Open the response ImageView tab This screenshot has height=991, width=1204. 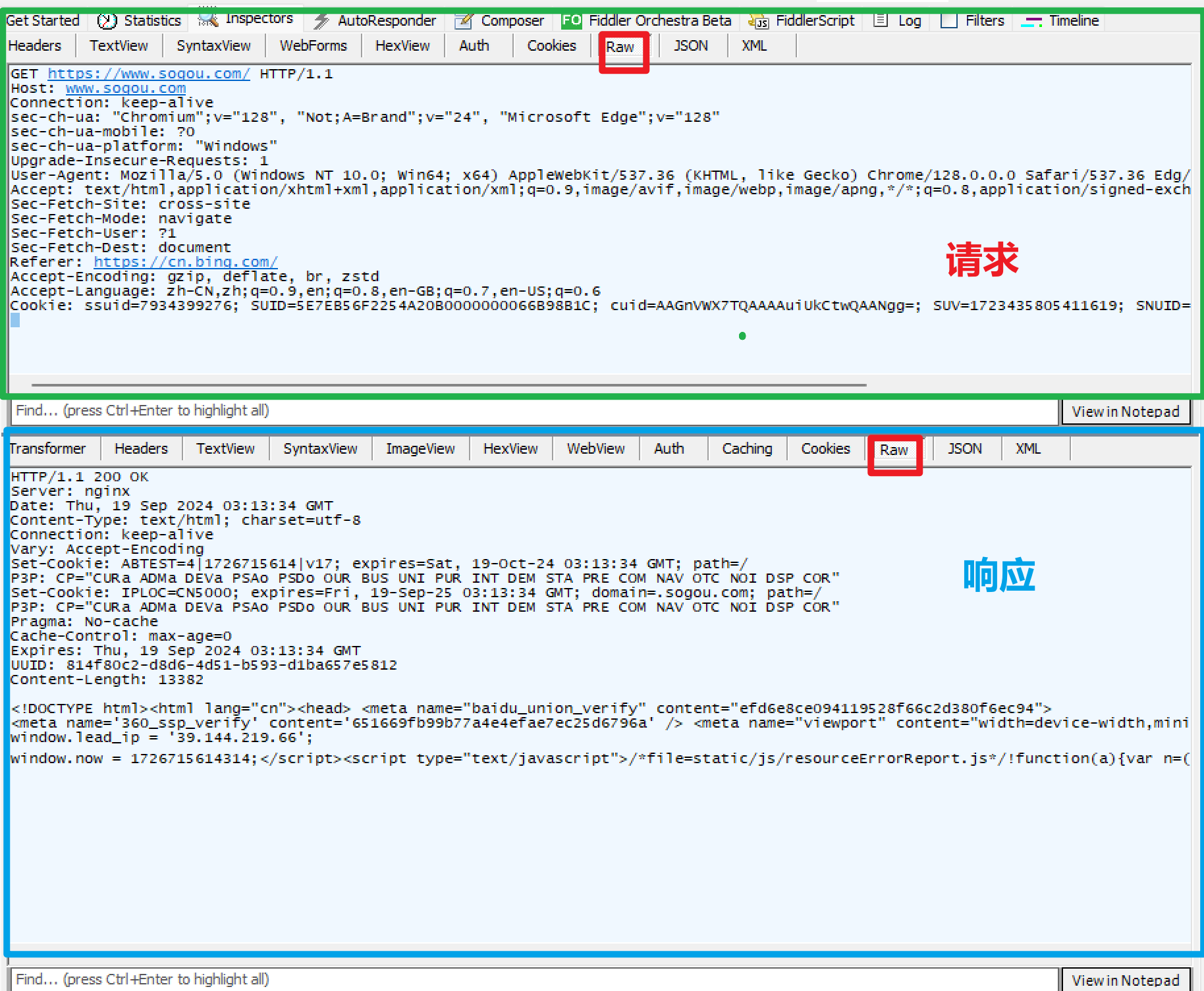(x=420, y=448)
